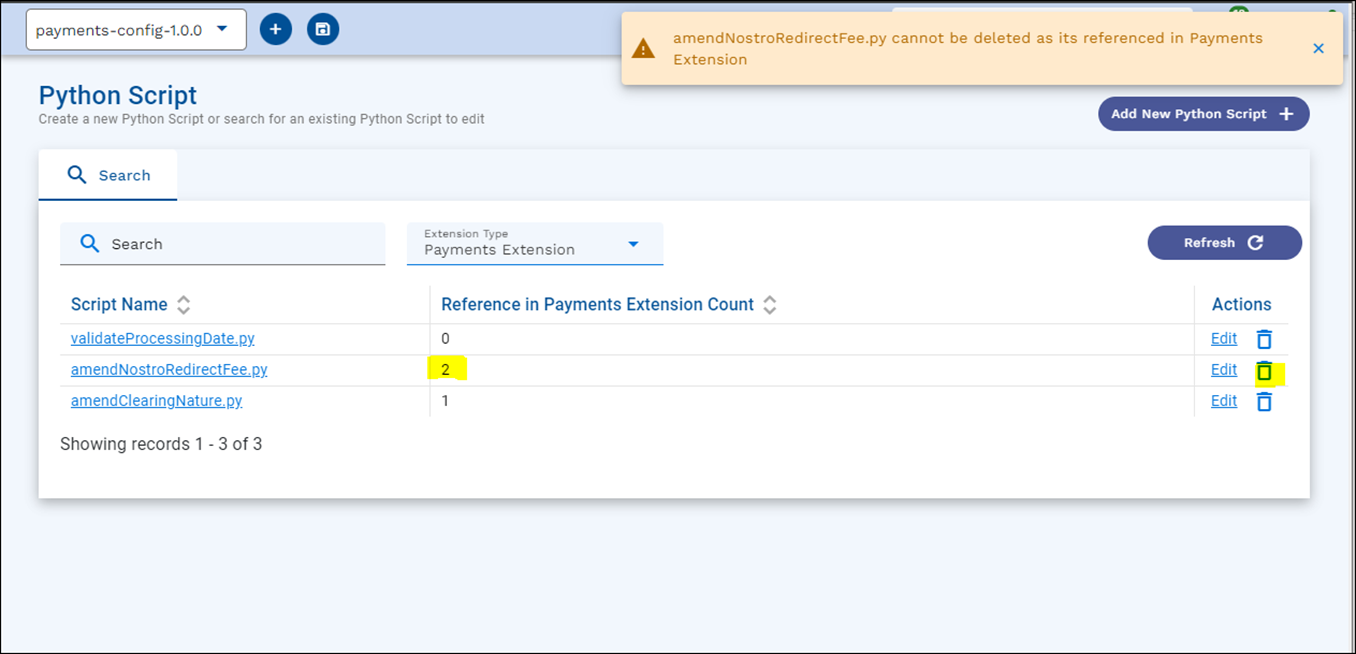Focus the Search text input field
1356x654 pixels.
tap(240, 244)
